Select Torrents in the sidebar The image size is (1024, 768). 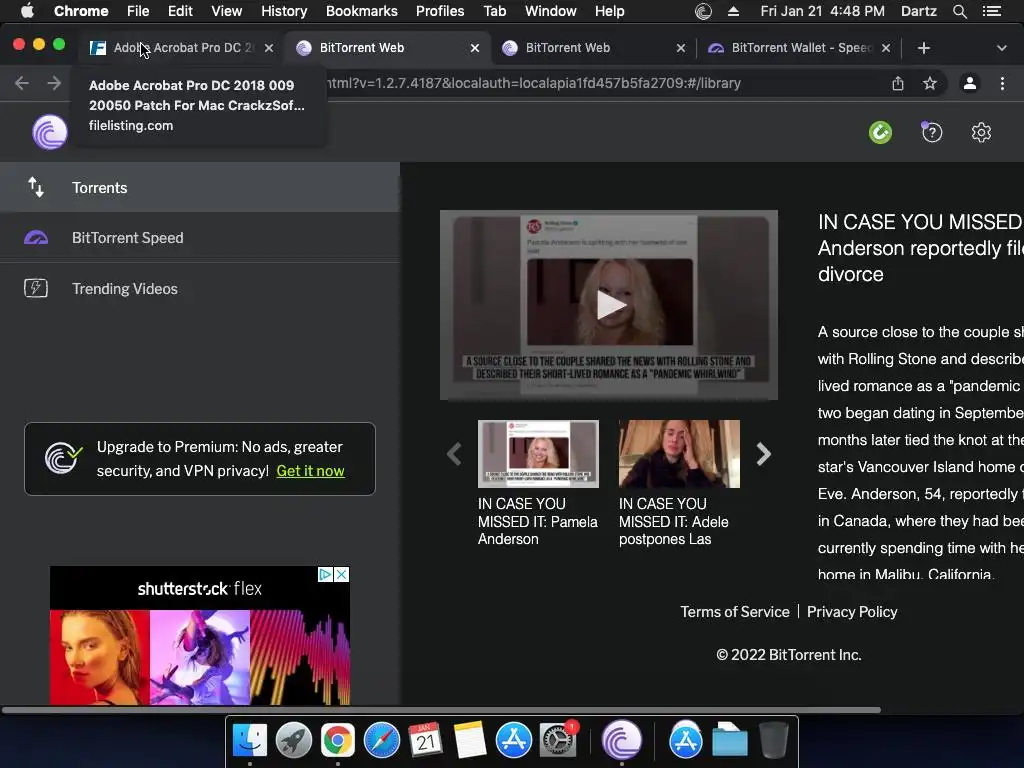click(x=200, y=187)
